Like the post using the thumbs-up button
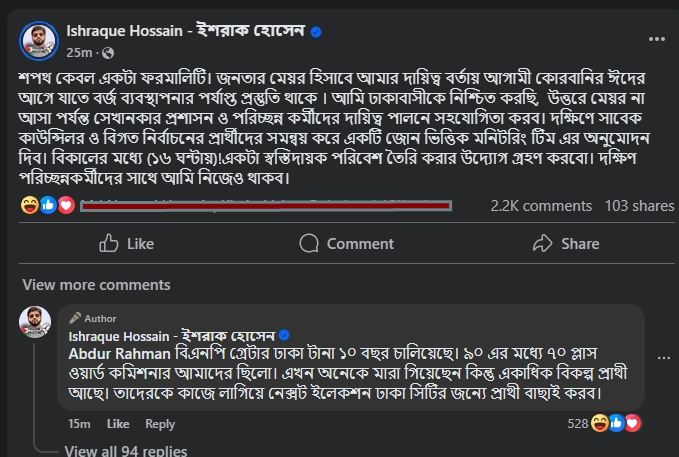The image size is (679, 457). coord(126,243)
